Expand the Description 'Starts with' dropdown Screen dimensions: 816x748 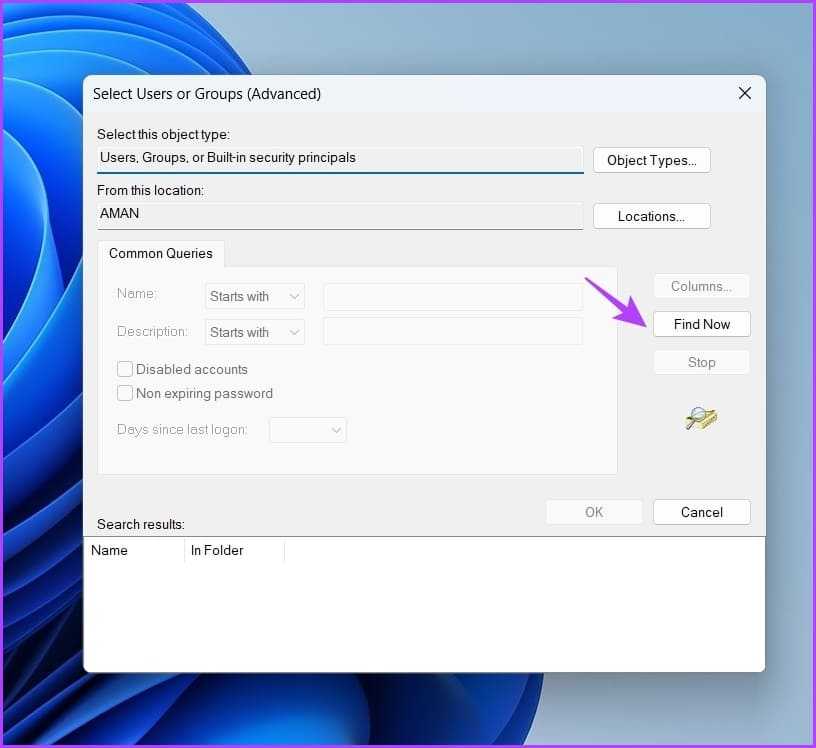click(x=254, y=332)
